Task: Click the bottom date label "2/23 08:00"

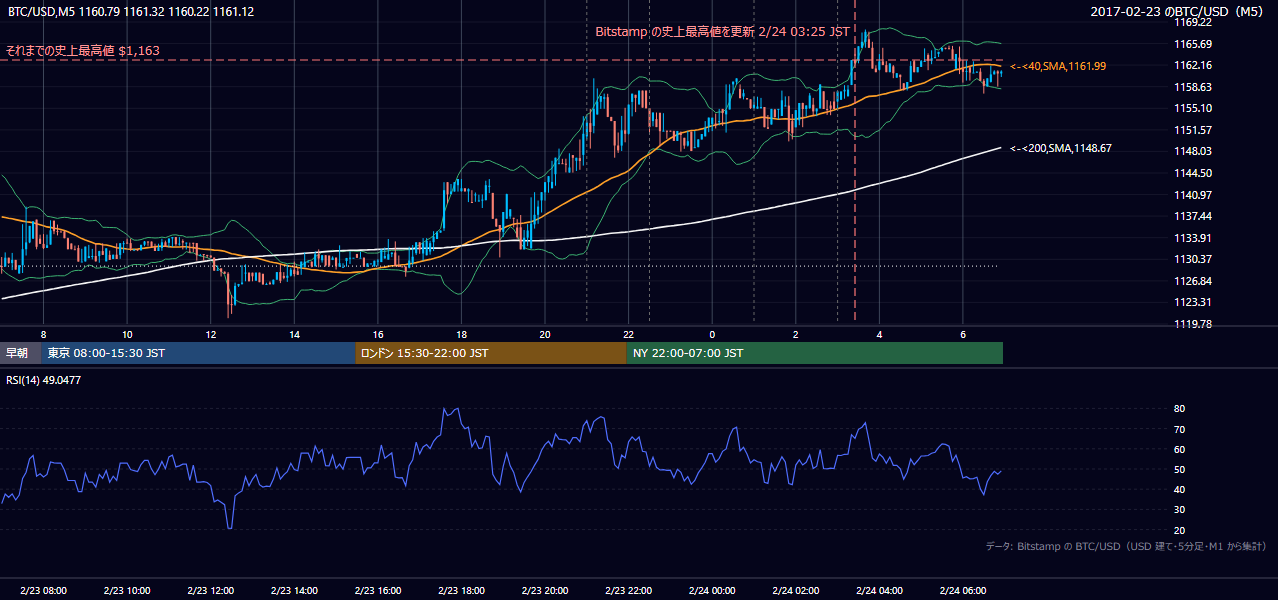Action: tap(42, 591)
